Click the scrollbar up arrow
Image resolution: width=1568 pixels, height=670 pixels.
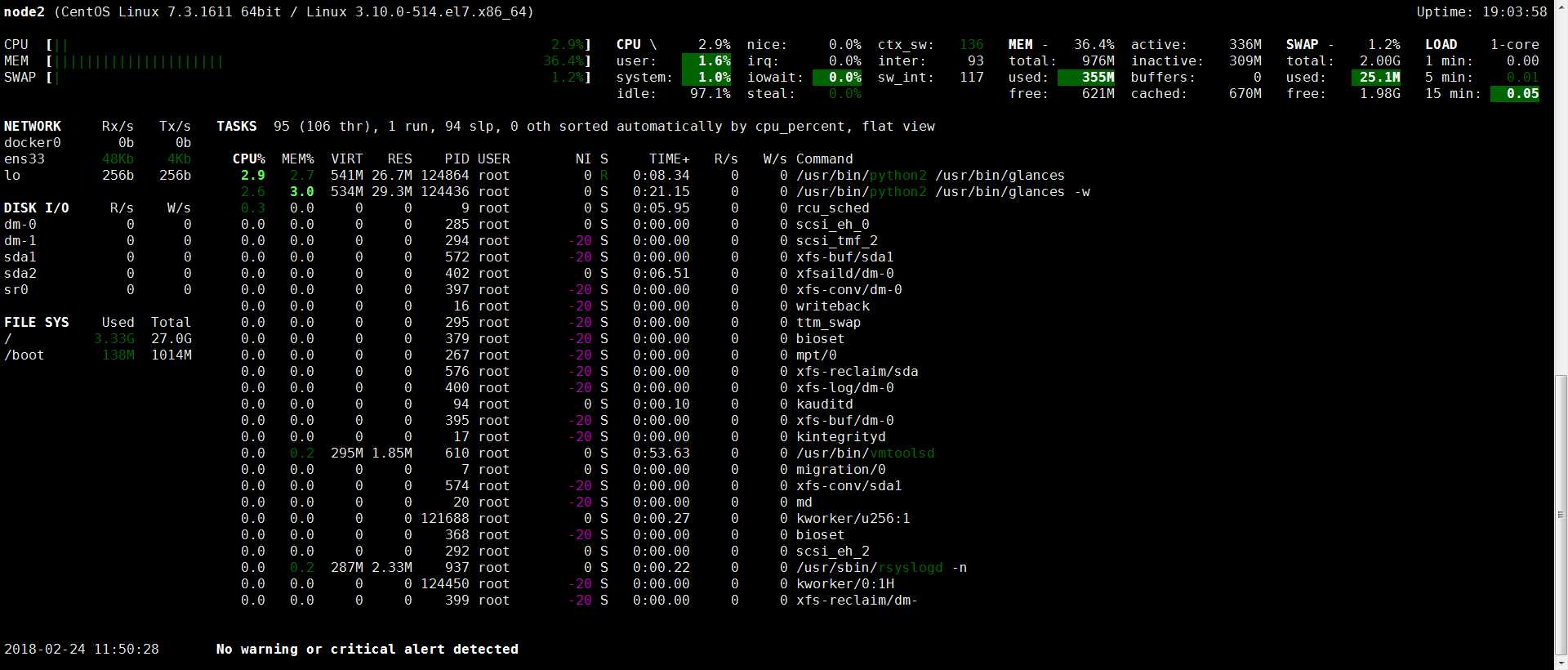pyautogui.click(x=1561, y=7)
